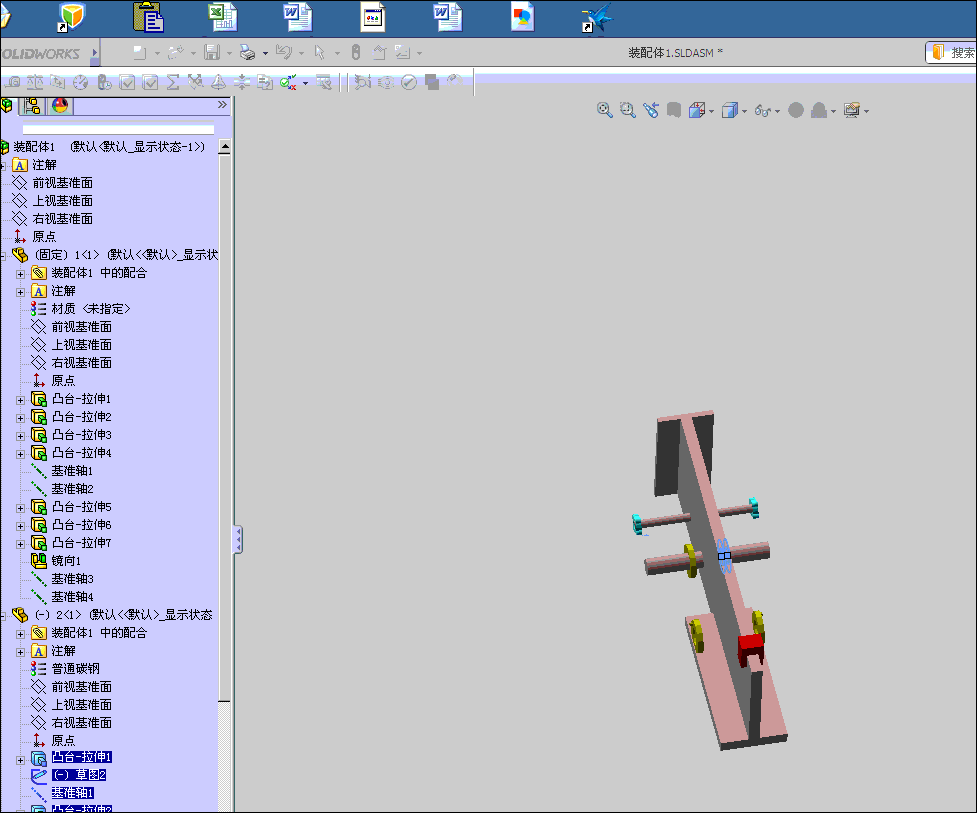Image resolution: width=977 pixels, height=813 pixels.
Task: Expand 凸台-拉伸7 feature
Action: [21, 544]
